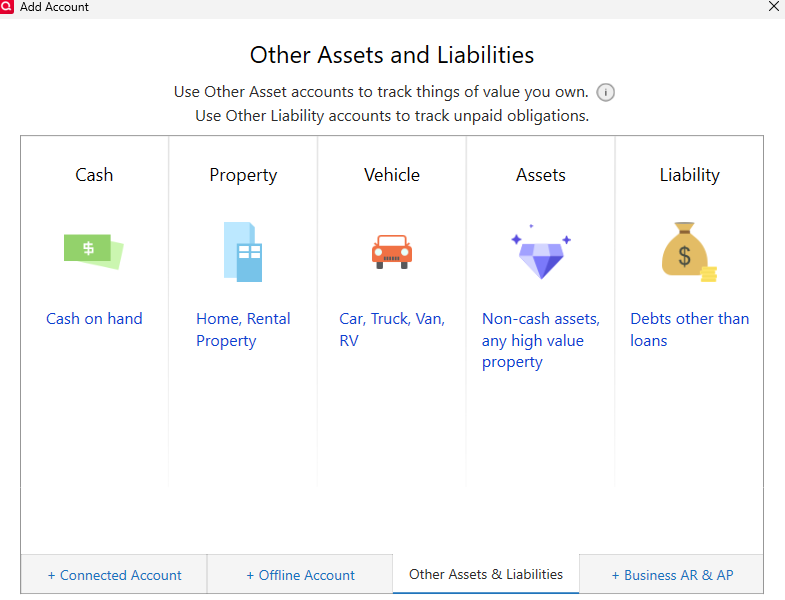
Task: Click the info icon beside the description
Action: (606, 92)
